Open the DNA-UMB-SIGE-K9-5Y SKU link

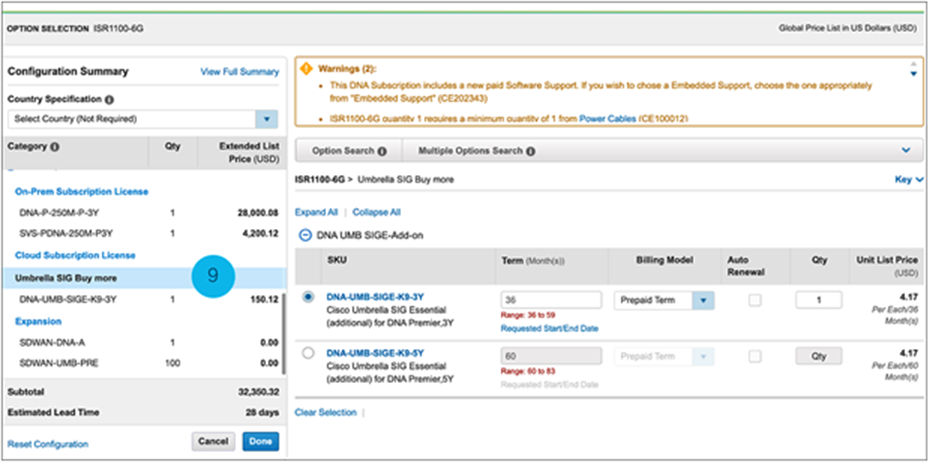[x=375, y=353]
